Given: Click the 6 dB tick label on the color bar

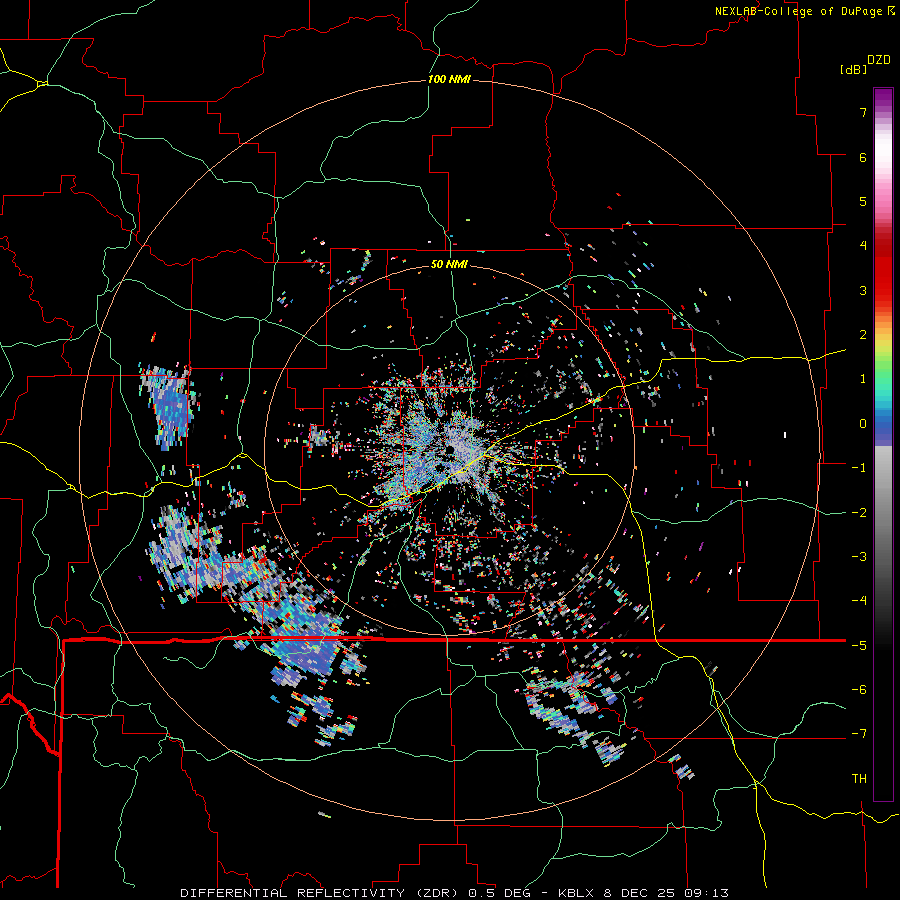Looking at the screenshot, I should tap(863, 157).
